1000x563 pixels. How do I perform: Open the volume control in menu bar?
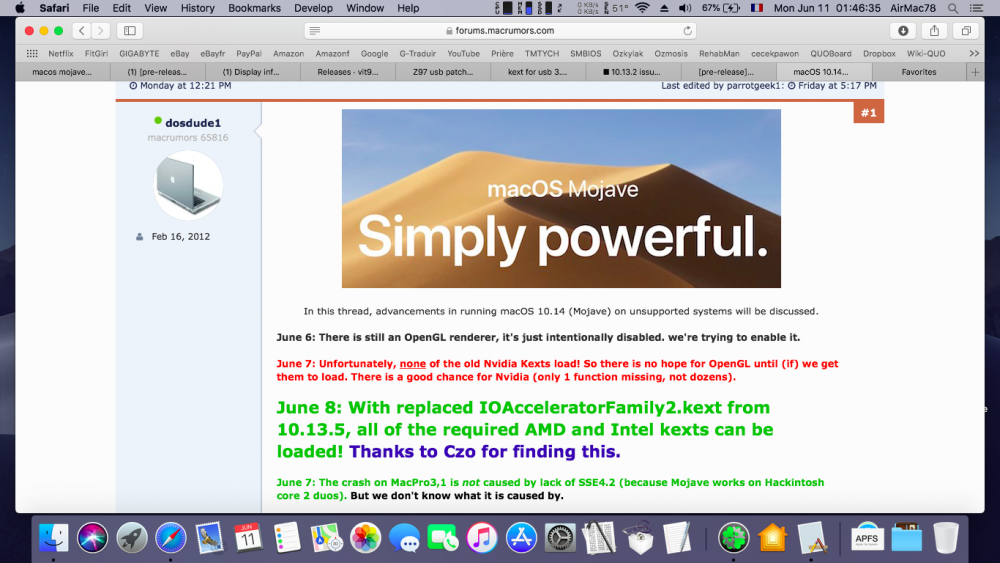pyautogui.click(x=685, y=8)
